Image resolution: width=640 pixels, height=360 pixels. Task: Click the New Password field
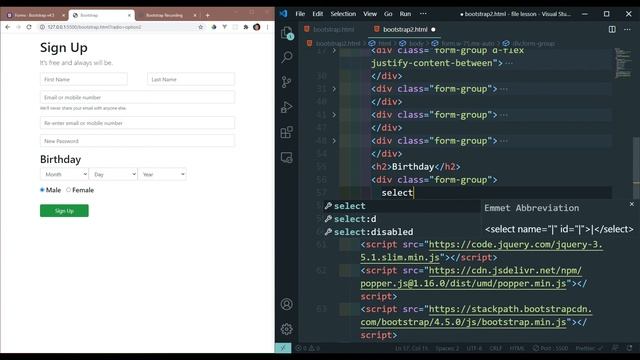pos(137,141)
